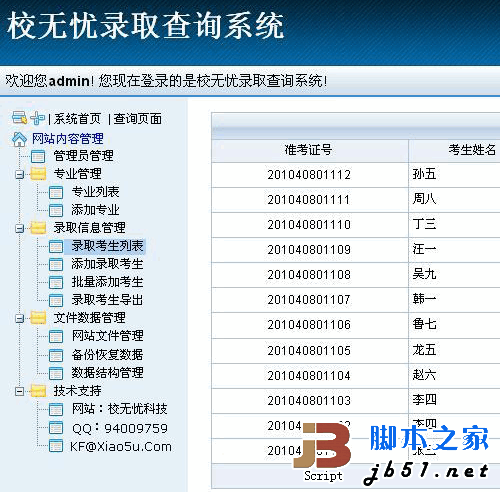Click exam number 201040801103
The width and height of the screenshot is (500, 492).
tap(309, 400)
